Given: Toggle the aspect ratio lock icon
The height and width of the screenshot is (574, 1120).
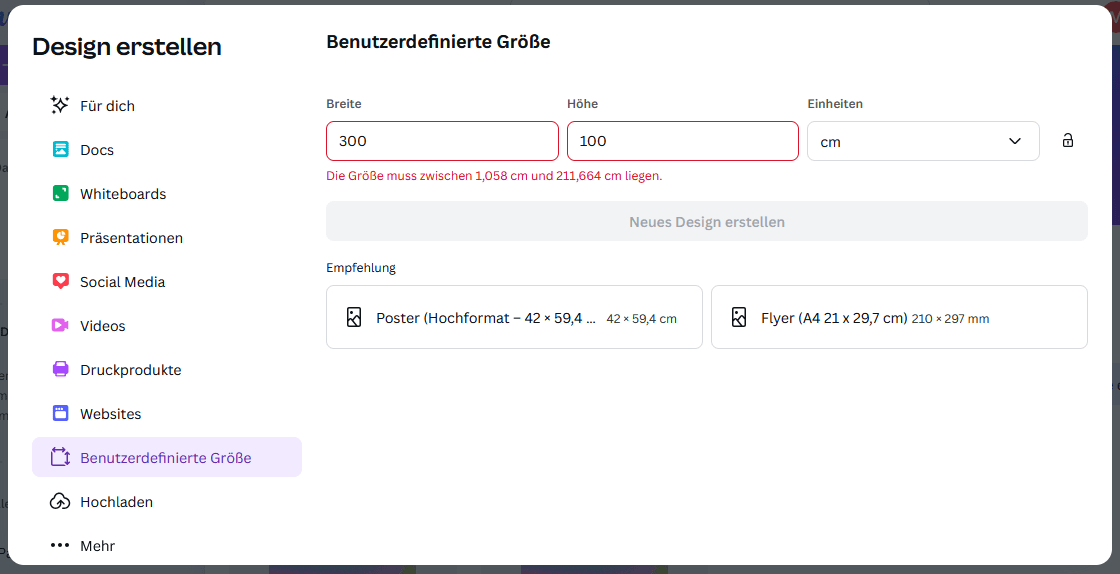Looking at the screenshot, I should (x=1067, y=141).
